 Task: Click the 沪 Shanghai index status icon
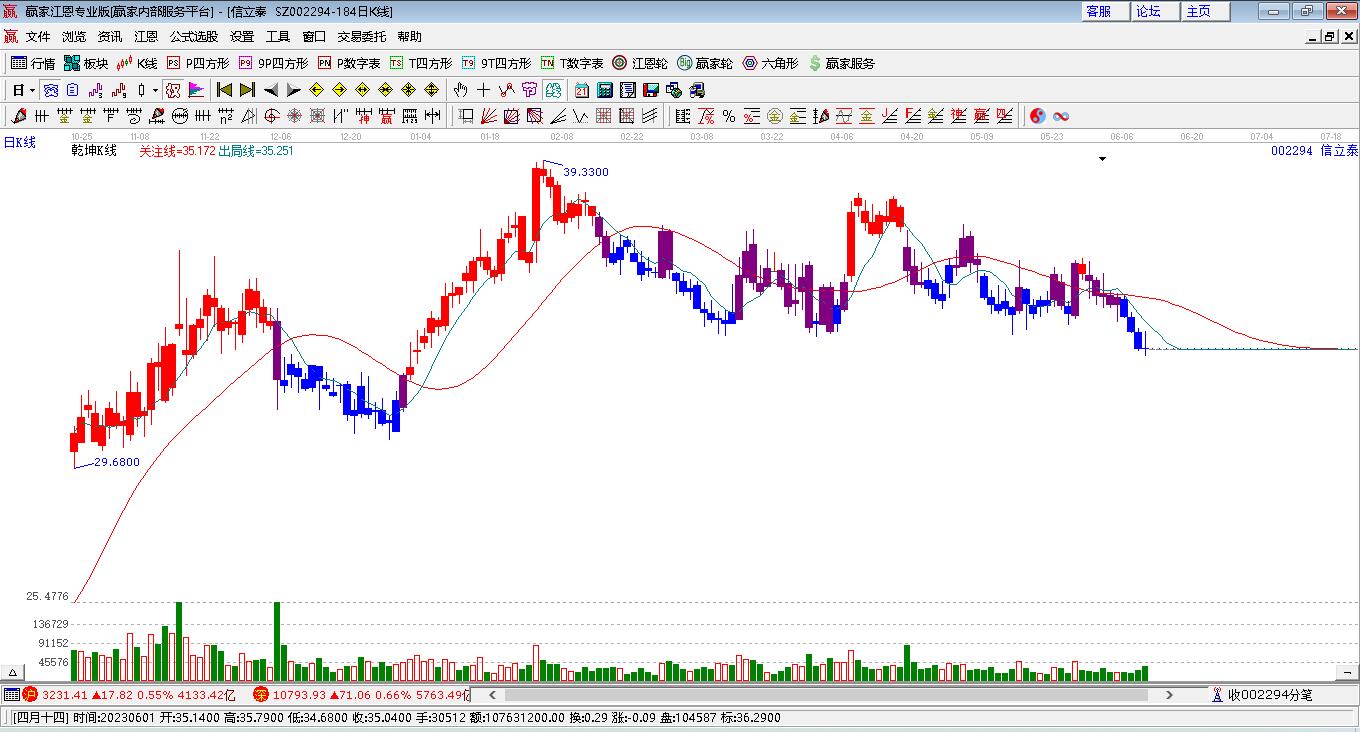pyautogui.click(x=30, y=694)
